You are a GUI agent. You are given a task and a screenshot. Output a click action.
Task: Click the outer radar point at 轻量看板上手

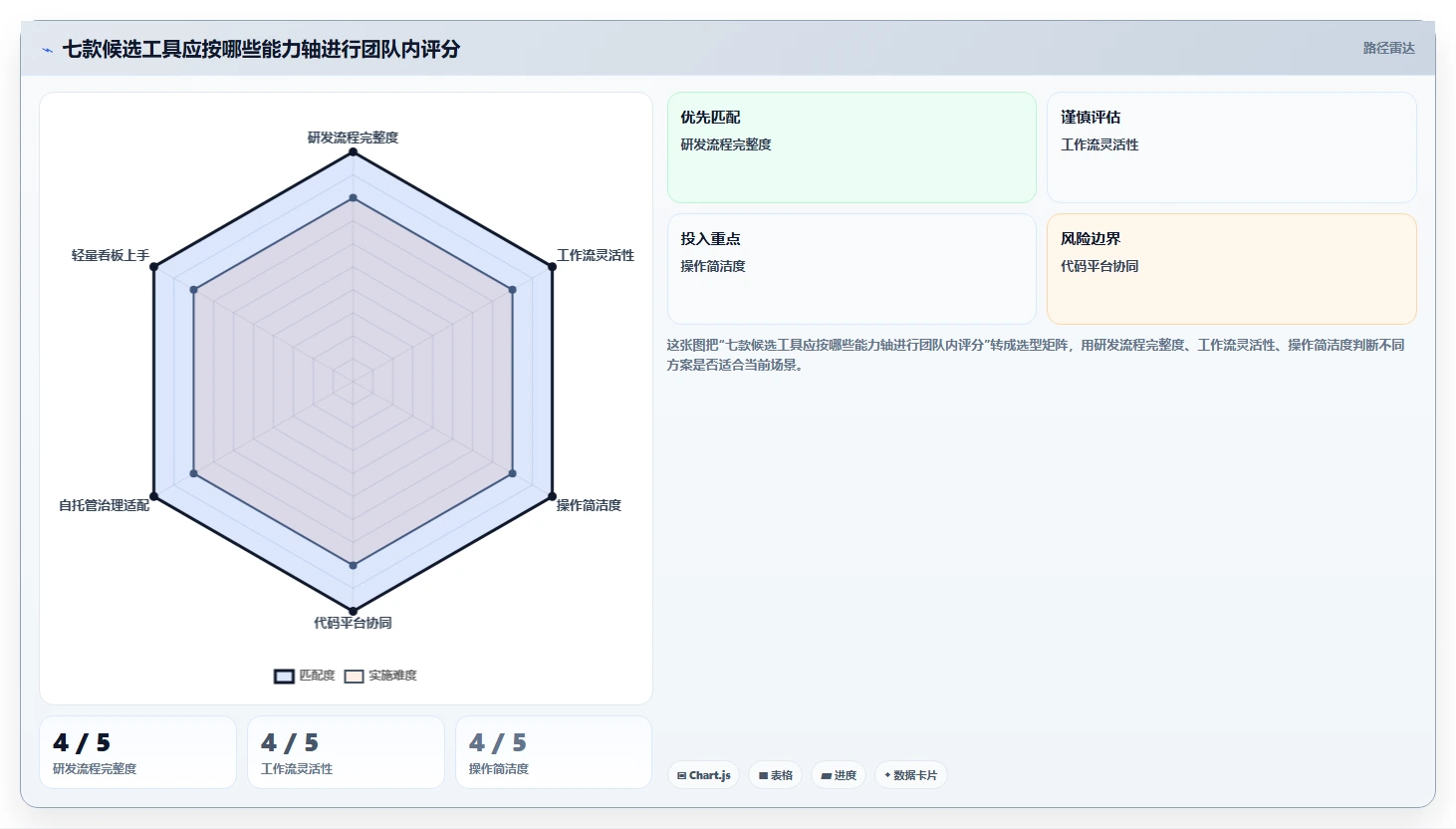(153, 266)
